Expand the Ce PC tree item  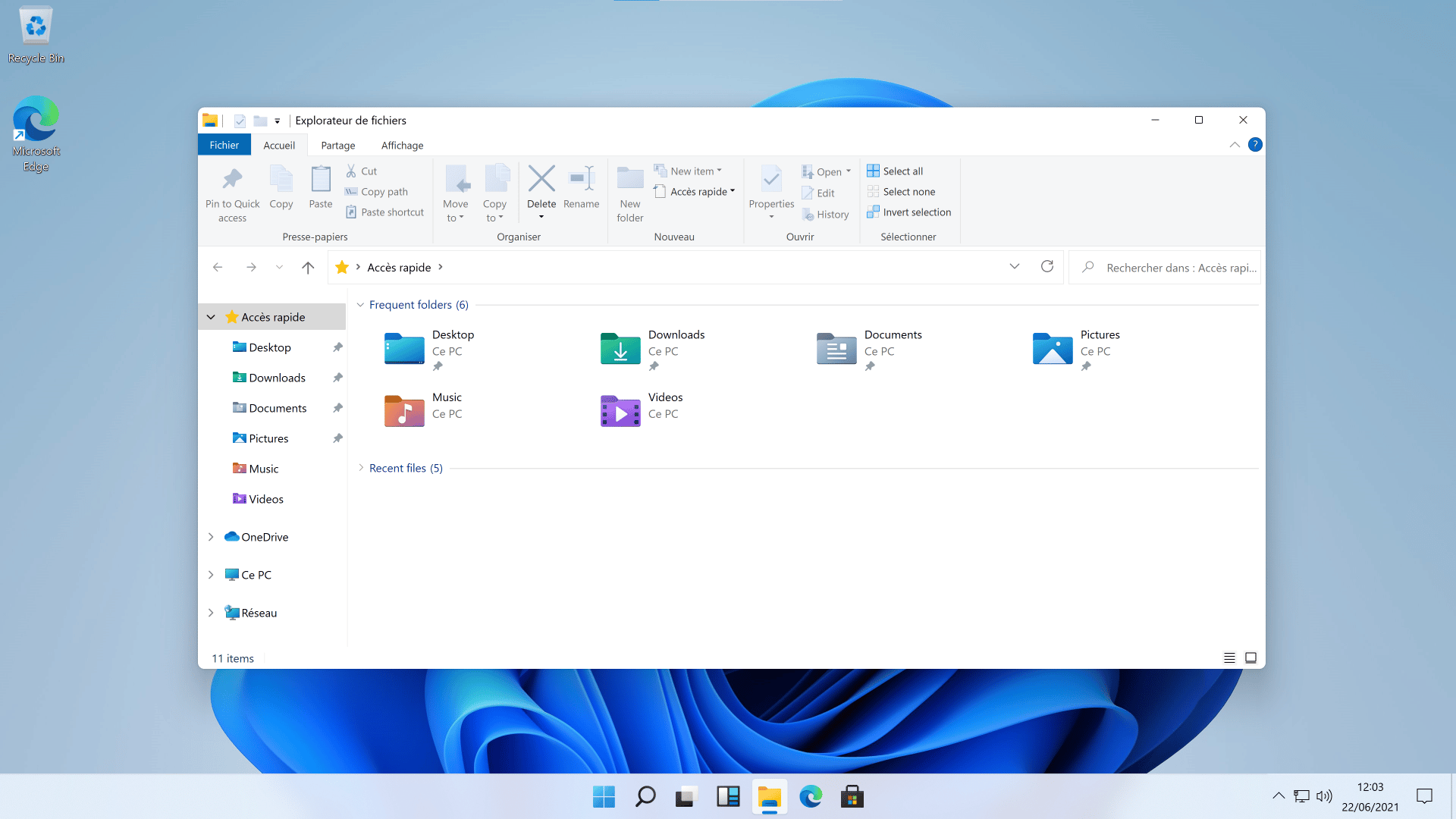point(211,574)
